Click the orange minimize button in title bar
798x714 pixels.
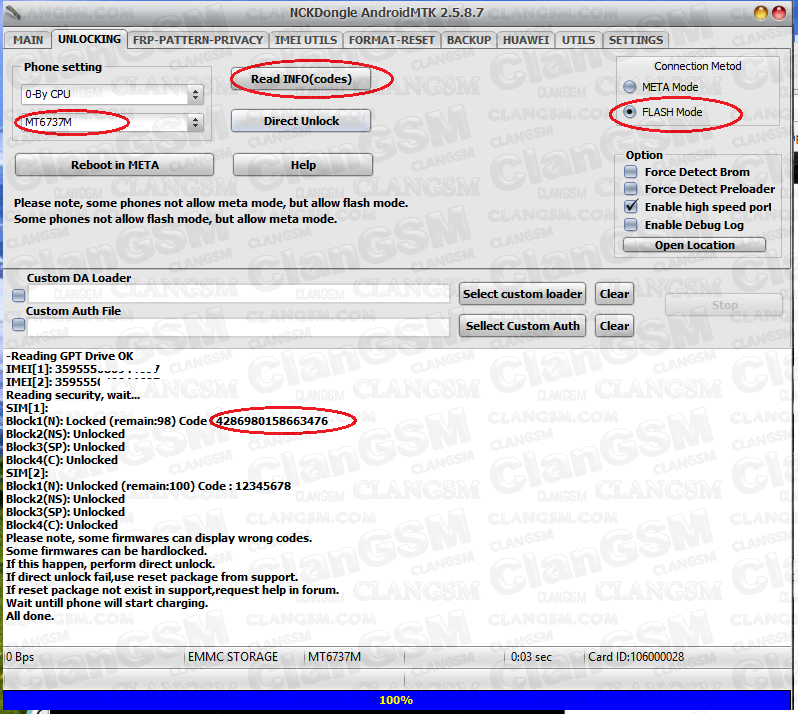tap(760, 13)
